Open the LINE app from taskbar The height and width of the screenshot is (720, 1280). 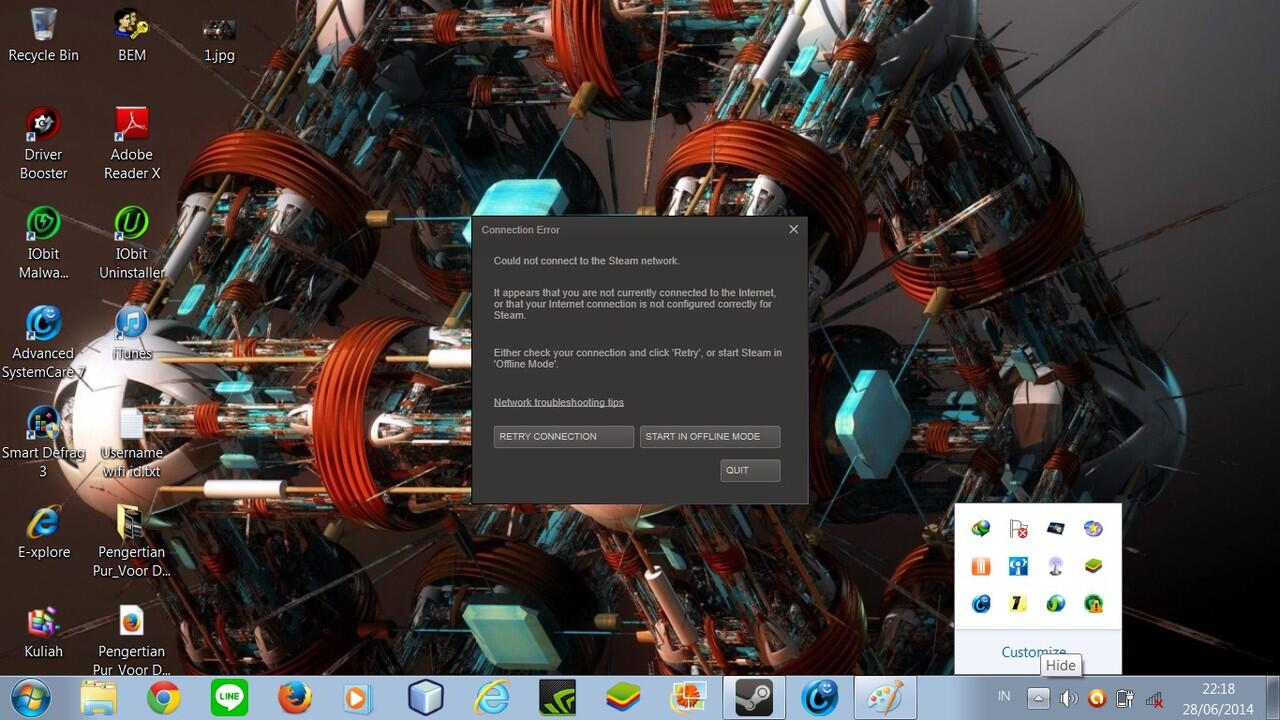click(229, 698)
